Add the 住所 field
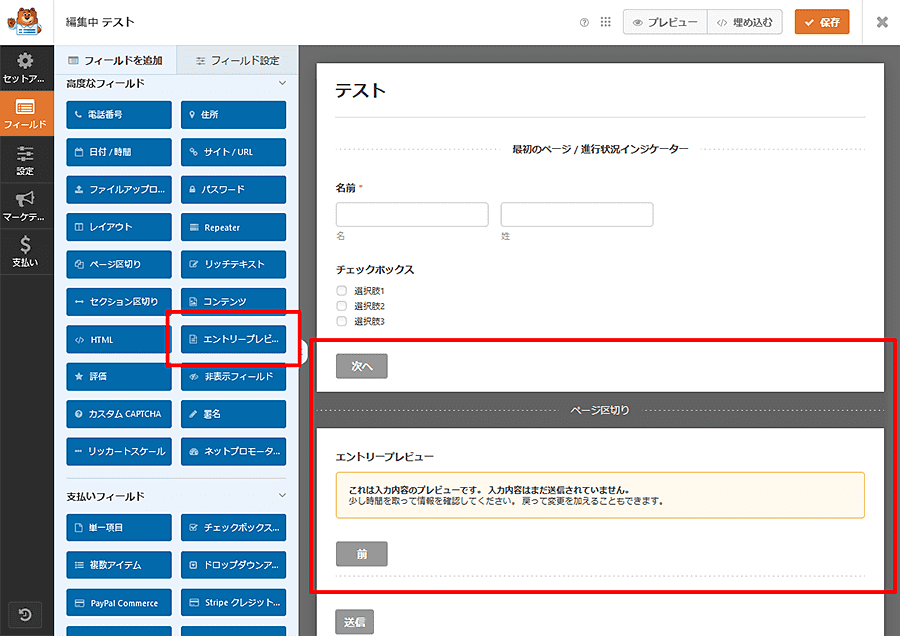 tap(233, 115)
